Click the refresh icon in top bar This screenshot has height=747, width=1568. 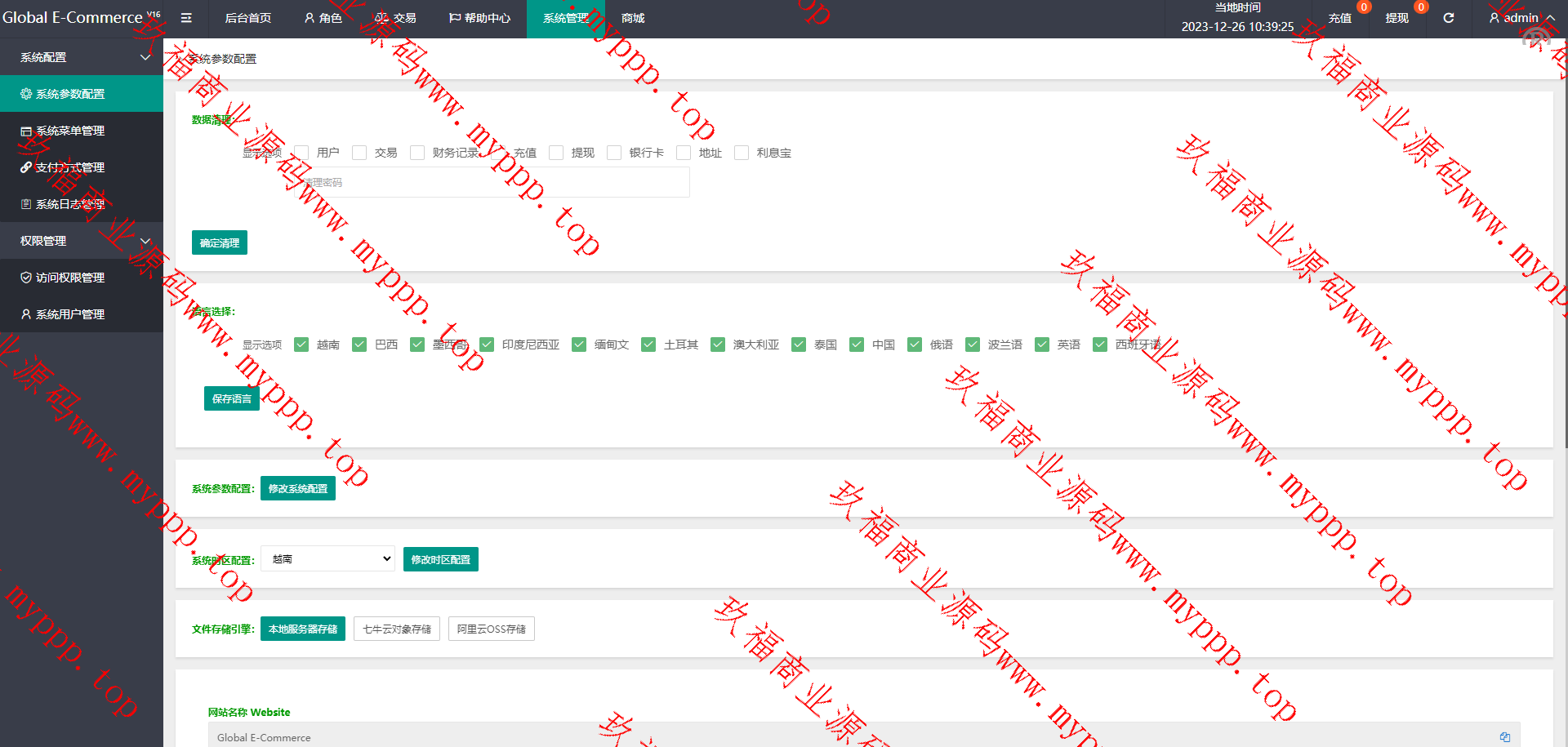coord(1448,18)
